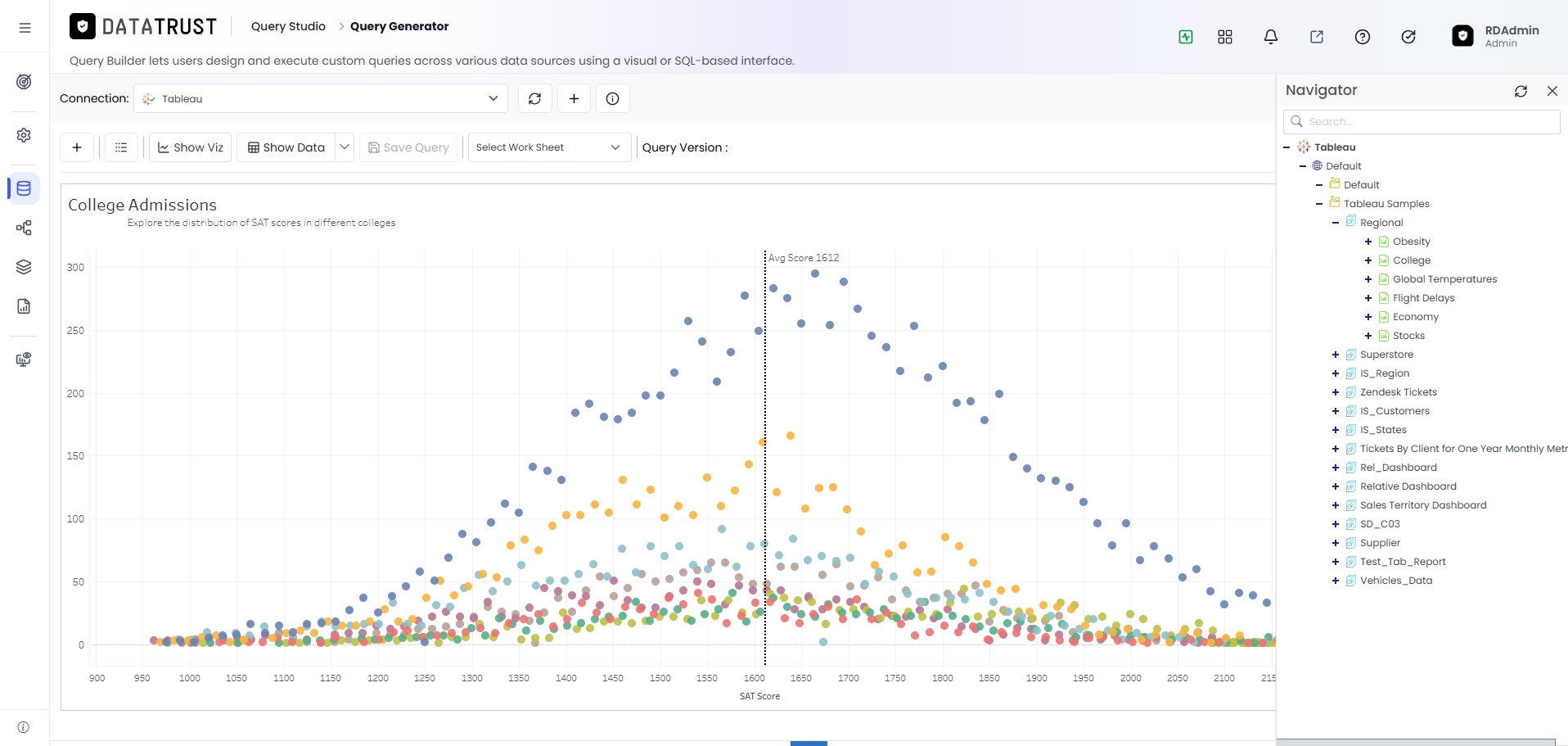Expand the Show Data arrow dropdown
The image size is (1568, 746).
pyautogui.click(x=345, y=147)
